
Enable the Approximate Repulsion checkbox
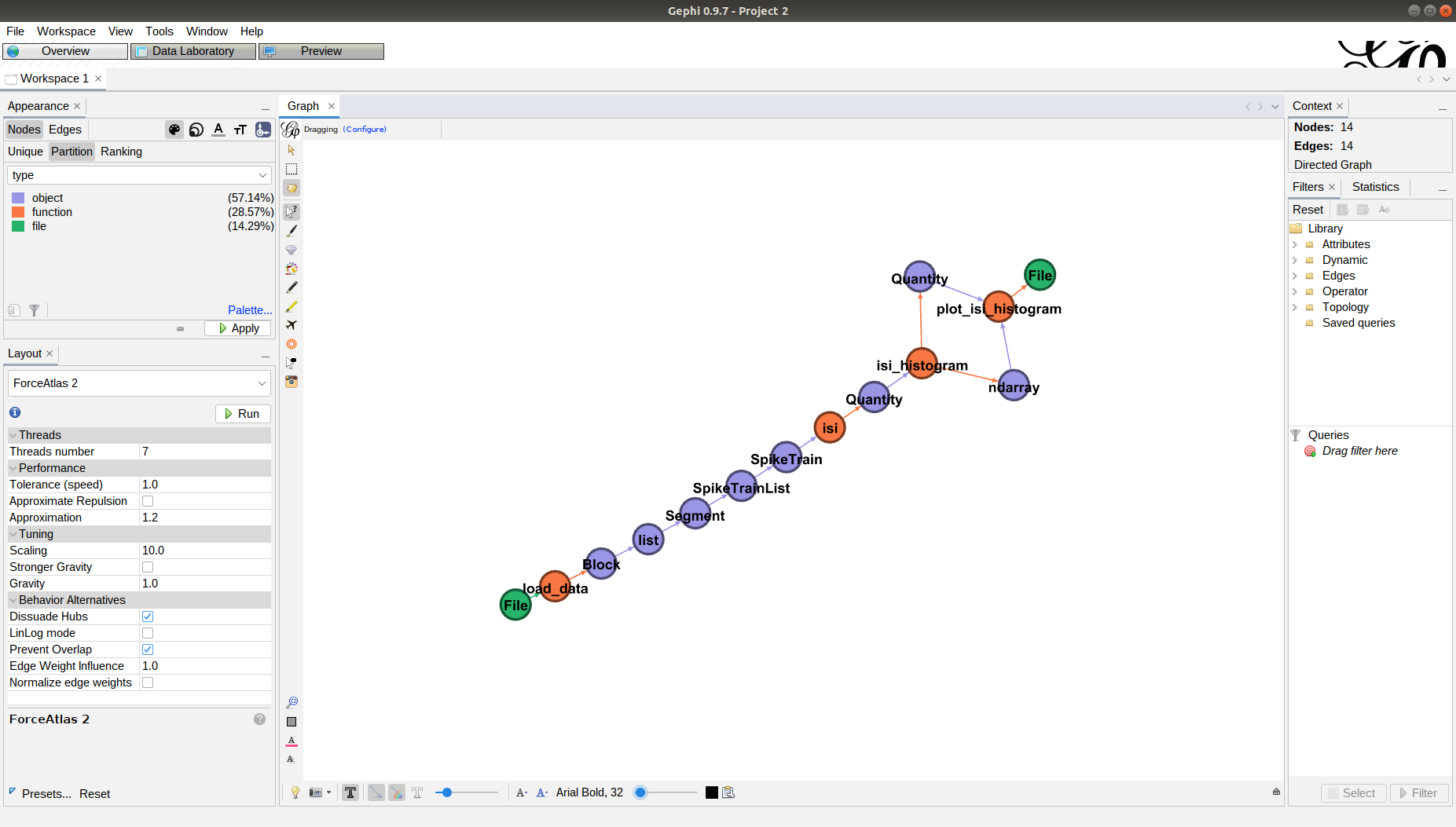click(x=148, y=501)
